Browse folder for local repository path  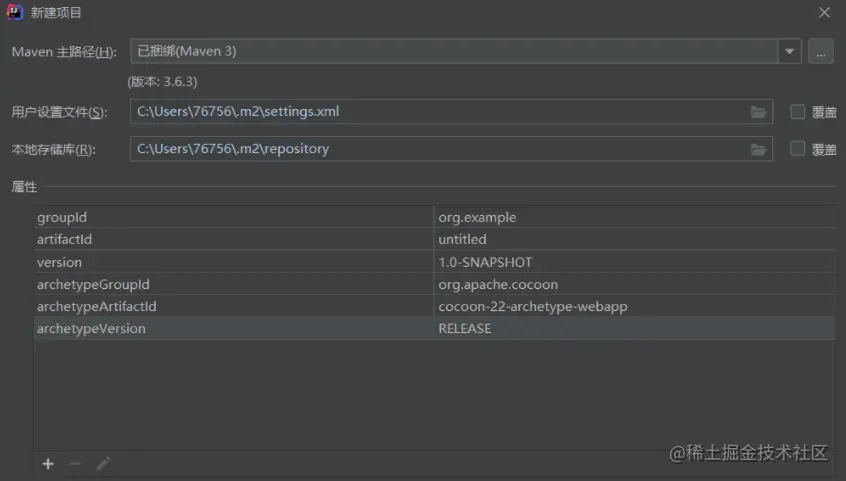(x=759, y=149)
